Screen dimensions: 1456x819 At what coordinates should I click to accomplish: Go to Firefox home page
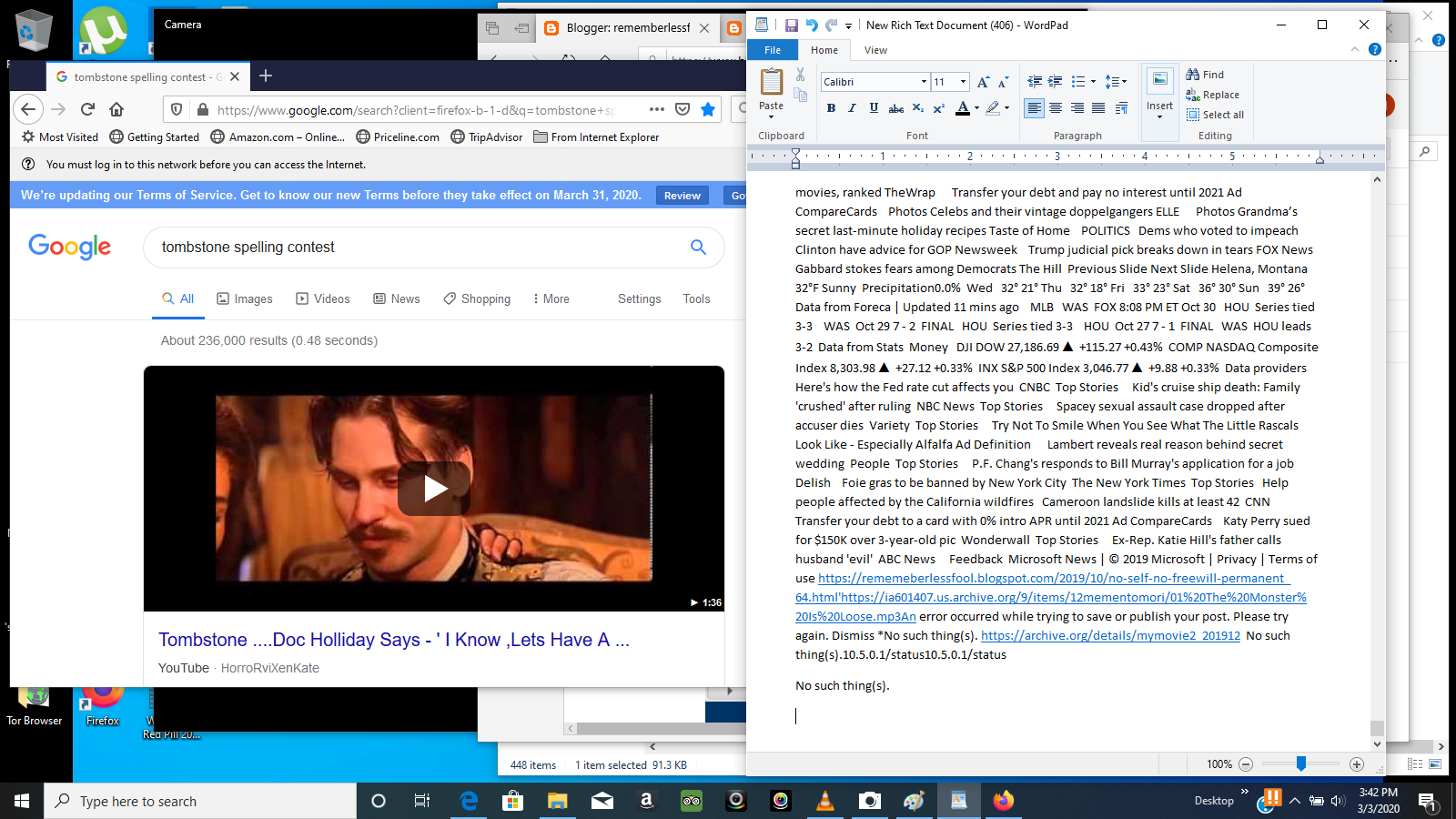point(116,109)
